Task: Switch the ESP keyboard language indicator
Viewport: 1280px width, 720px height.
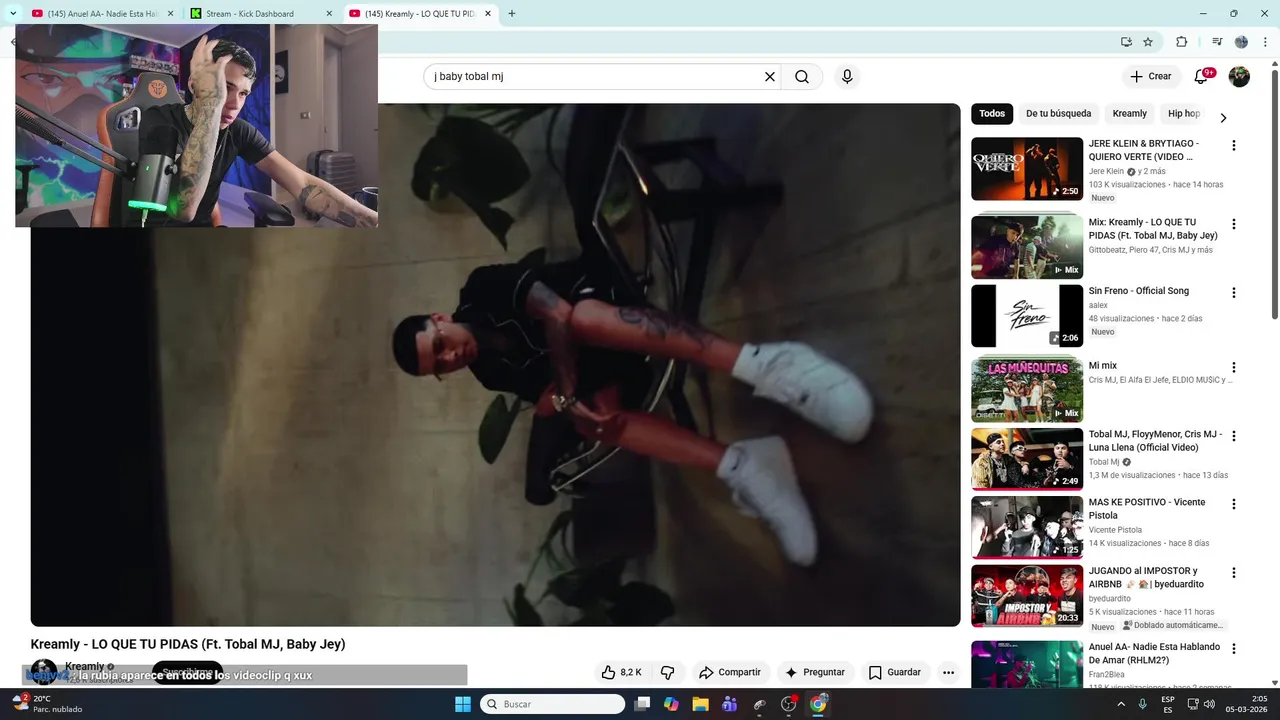Action: (1168, 704)
